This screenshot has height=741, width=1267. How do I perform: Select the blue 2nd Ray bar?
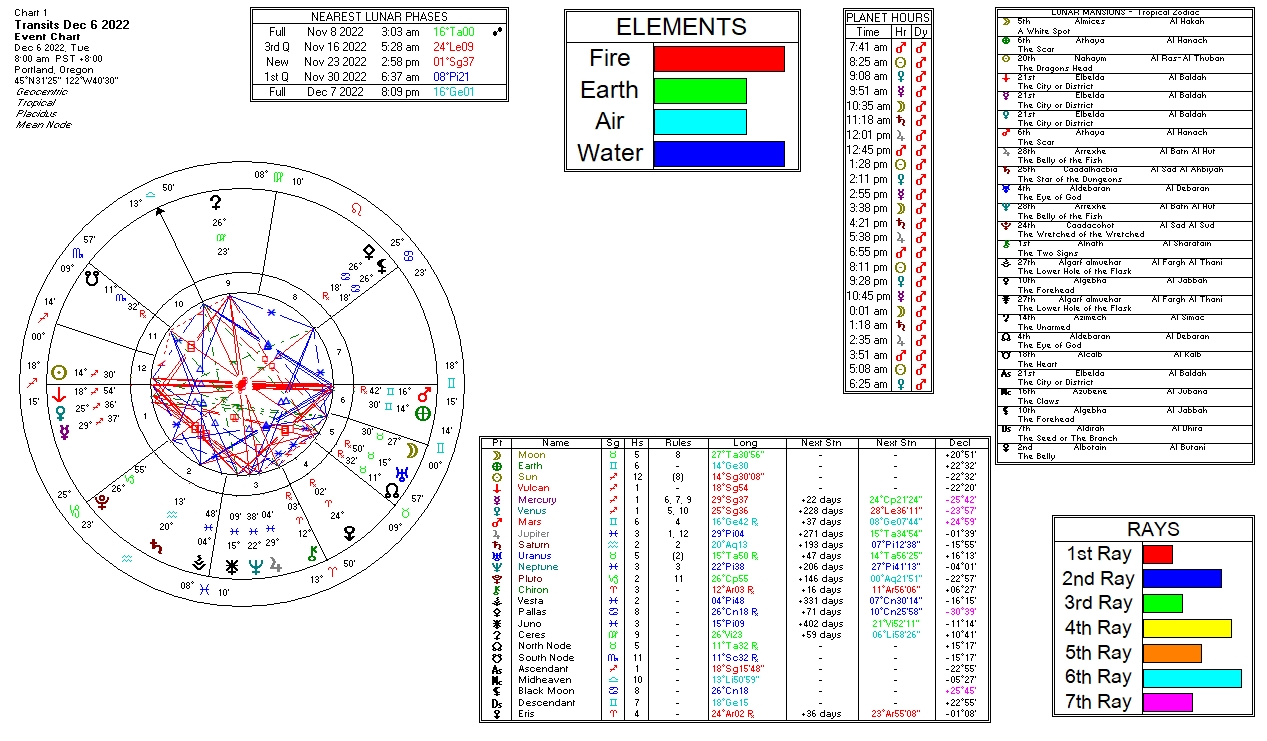(x=1182, y=579)
